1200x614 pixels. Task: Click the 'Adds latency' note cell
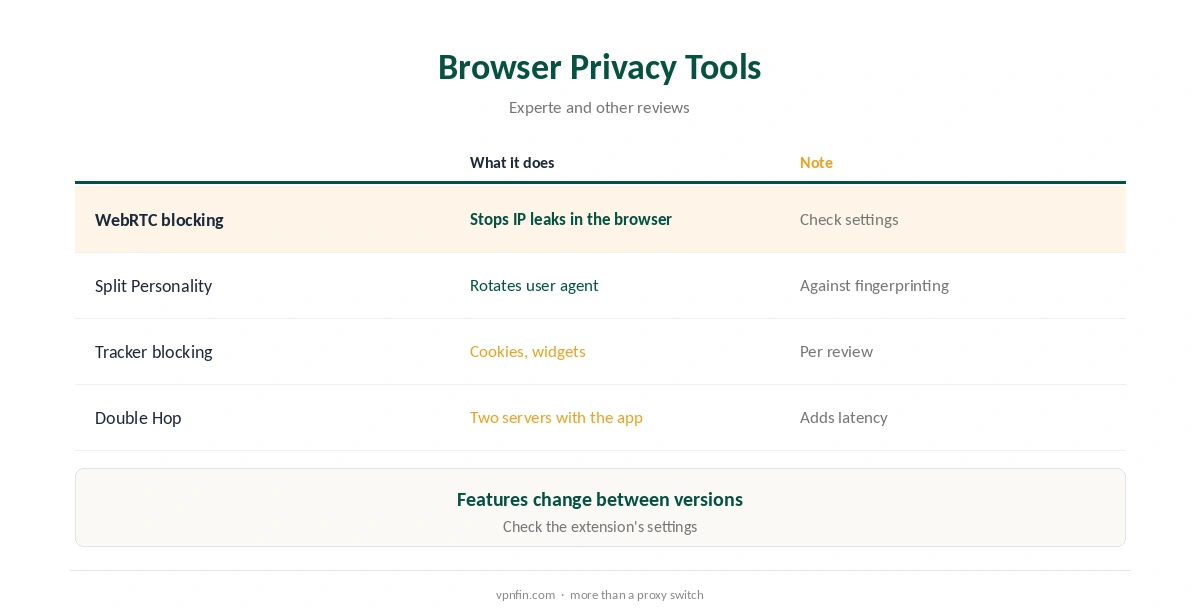pyautogui.click(x=844, y=417)
